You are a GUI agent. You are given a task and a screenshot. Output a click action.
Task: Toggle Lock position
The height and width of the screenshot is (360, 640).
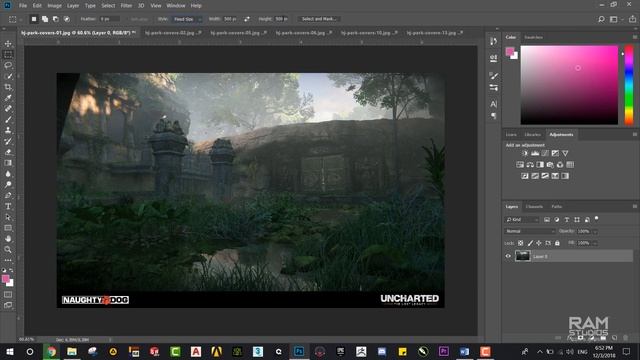(x=539, y=243)
